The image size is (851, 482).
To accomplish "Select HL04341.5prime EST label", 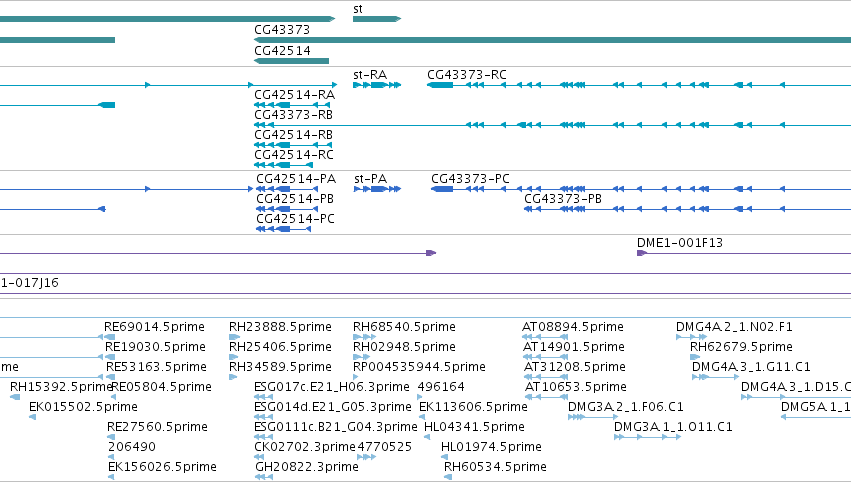I will (474, 427).
